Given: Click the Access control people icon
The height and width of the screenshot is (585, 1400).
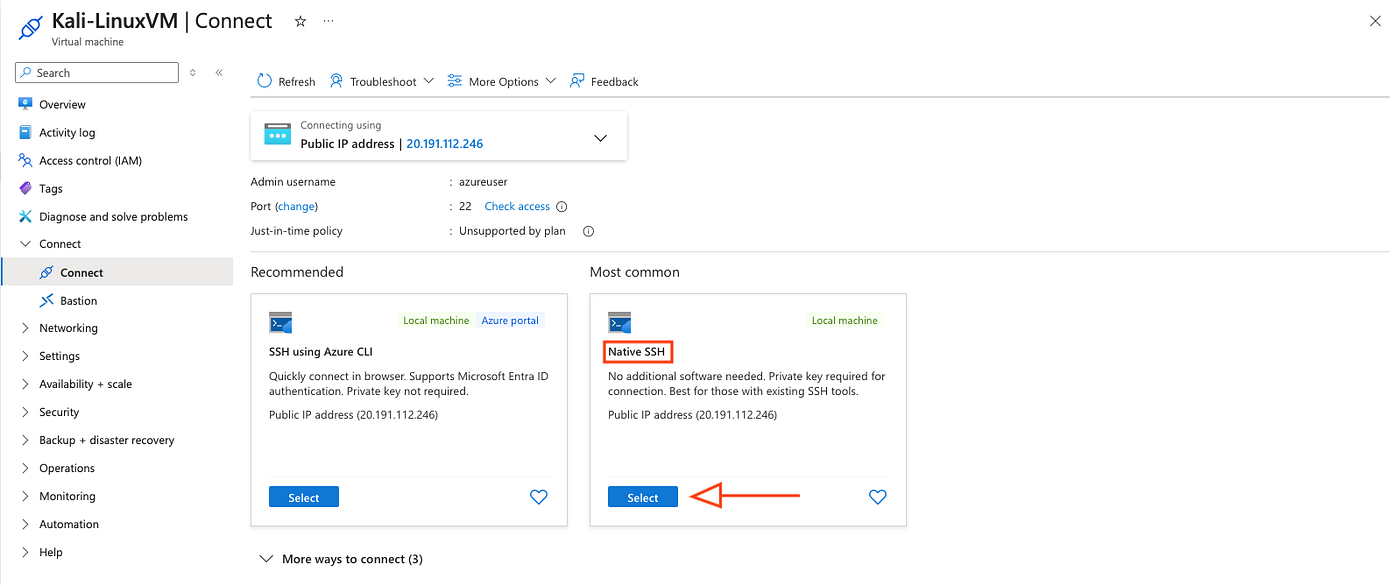Looking at the screenshot, I should (25, 160).
